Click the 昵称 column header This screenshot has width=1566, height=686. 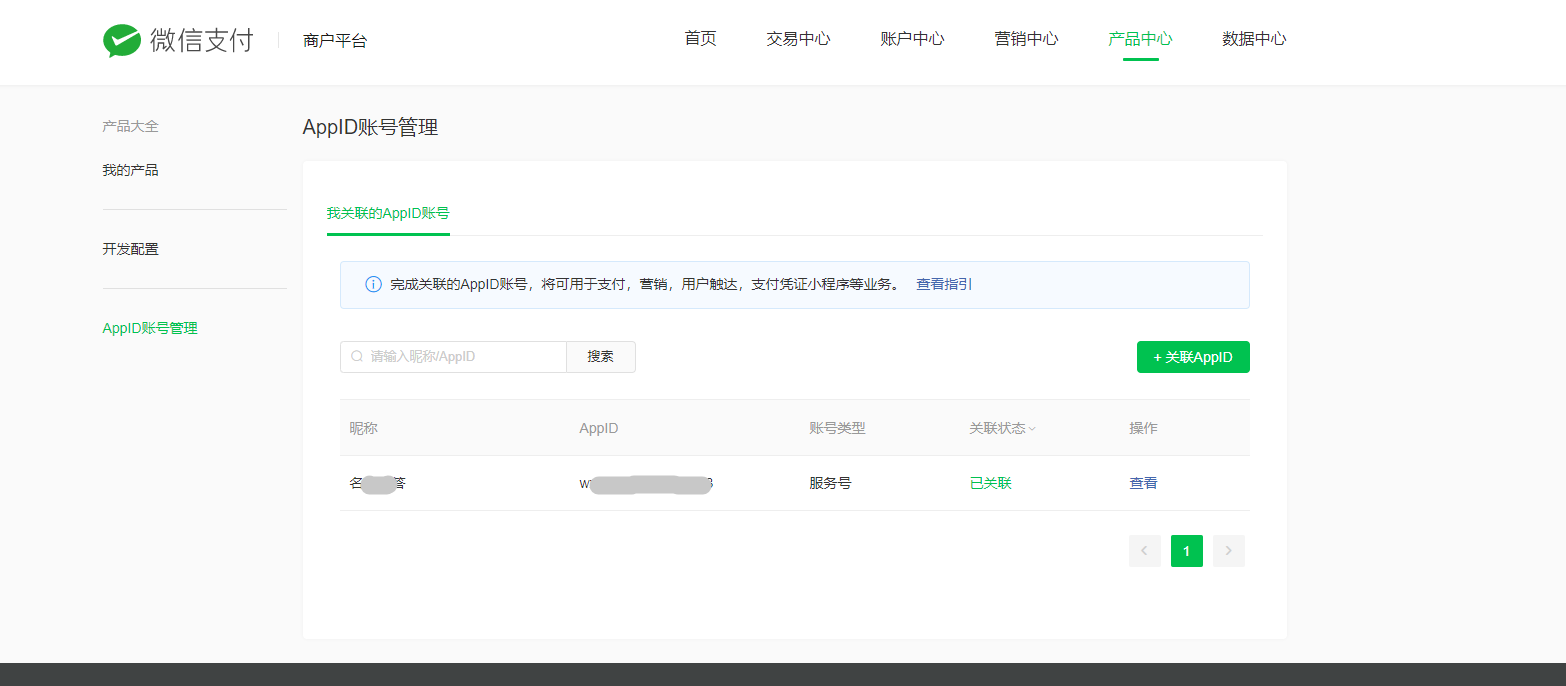tap(363, 428)
